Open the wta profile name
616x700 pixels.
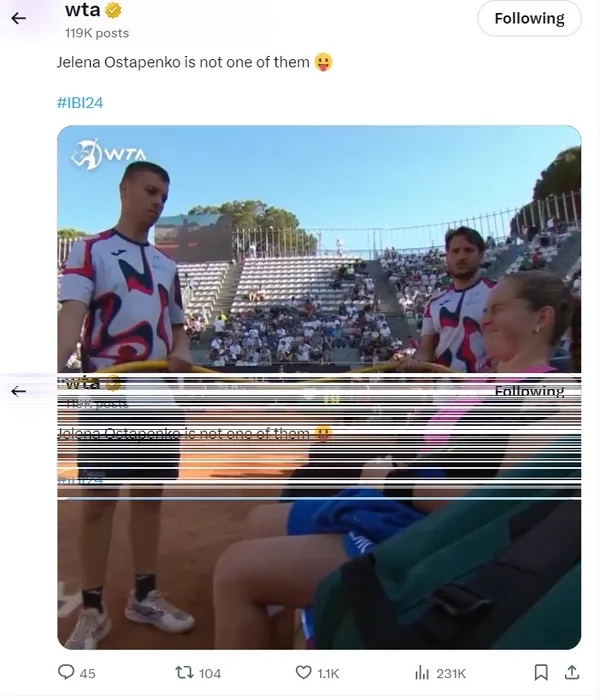(83, 10)
